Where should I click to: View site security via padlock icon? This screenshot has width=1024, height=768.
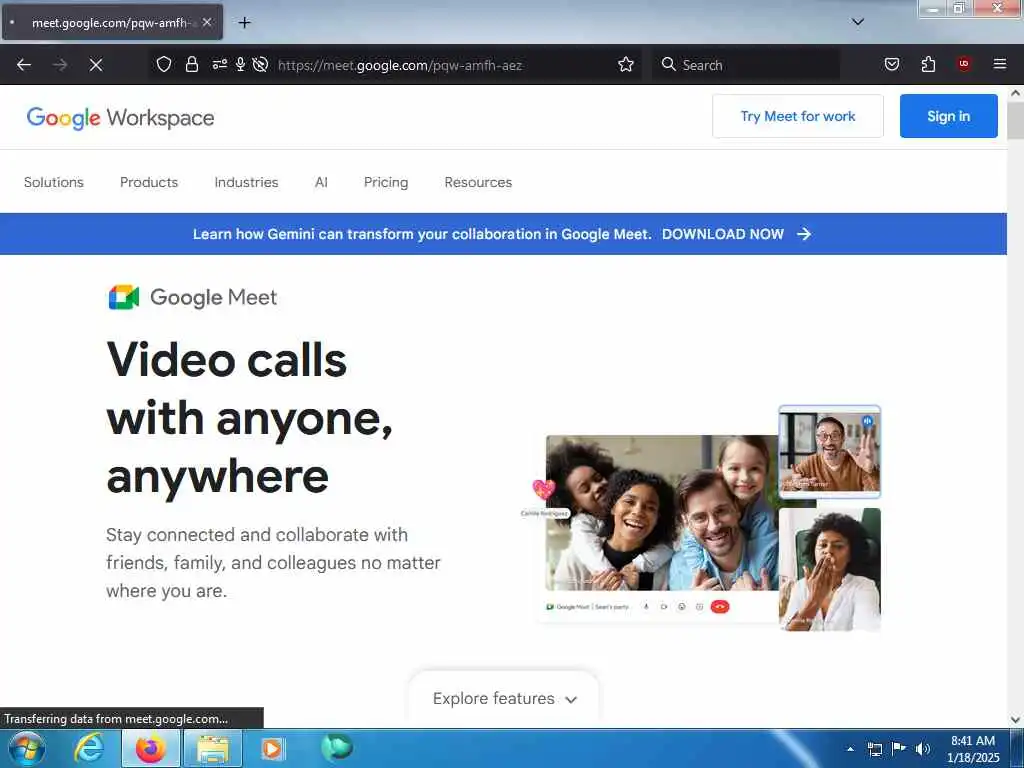tap(191, 64)
